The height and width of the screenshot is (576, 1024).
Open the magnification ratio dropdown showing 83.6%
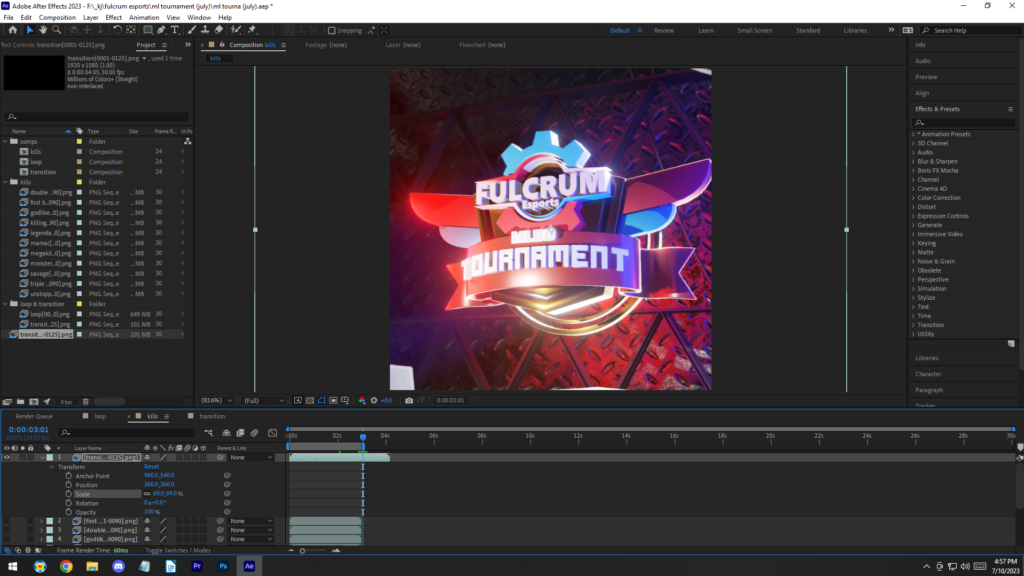(x=218, y=401)
